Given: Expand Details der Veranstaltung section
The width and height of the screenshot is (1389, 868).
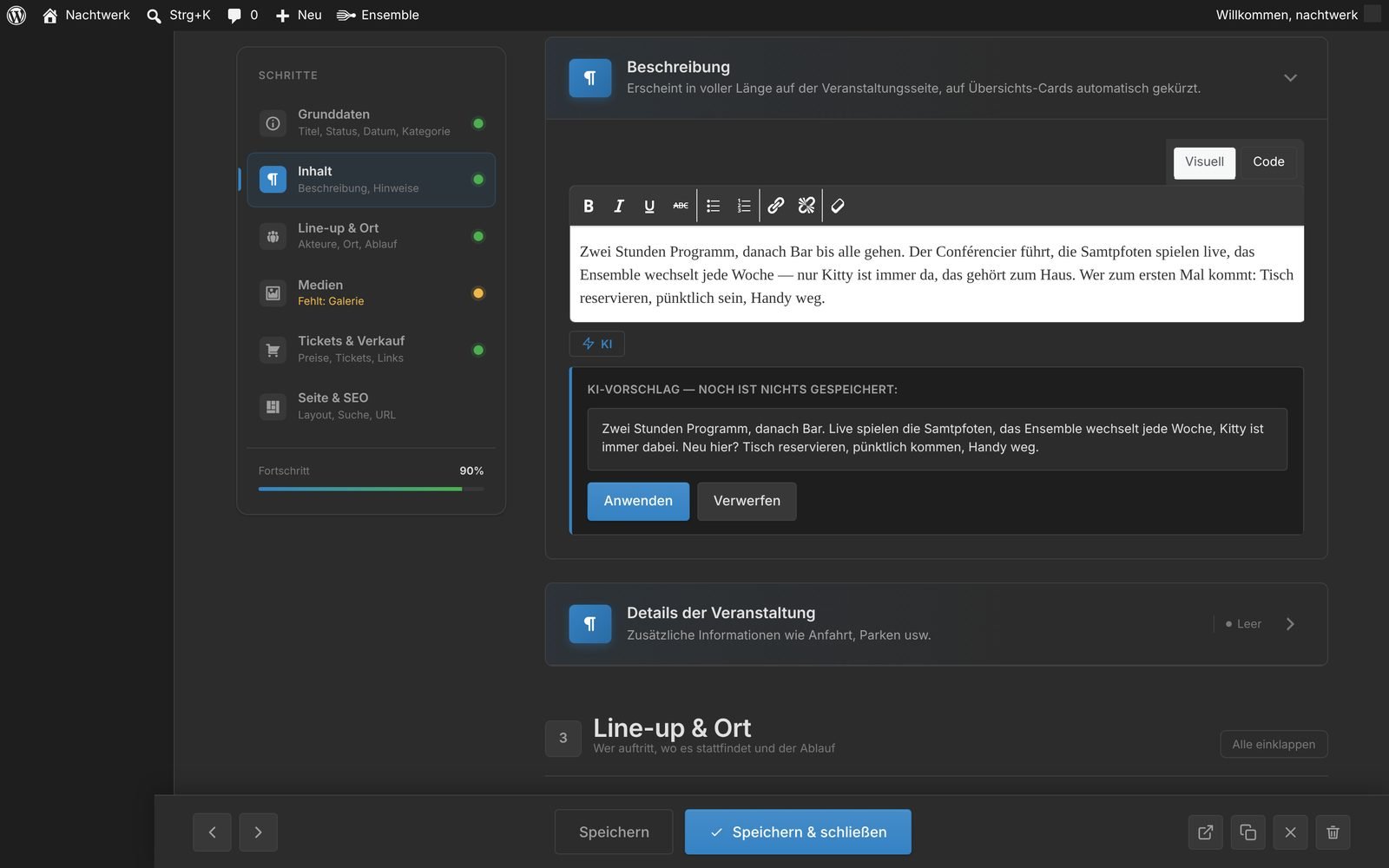Looking at the screenshot, I should (936, 624).
